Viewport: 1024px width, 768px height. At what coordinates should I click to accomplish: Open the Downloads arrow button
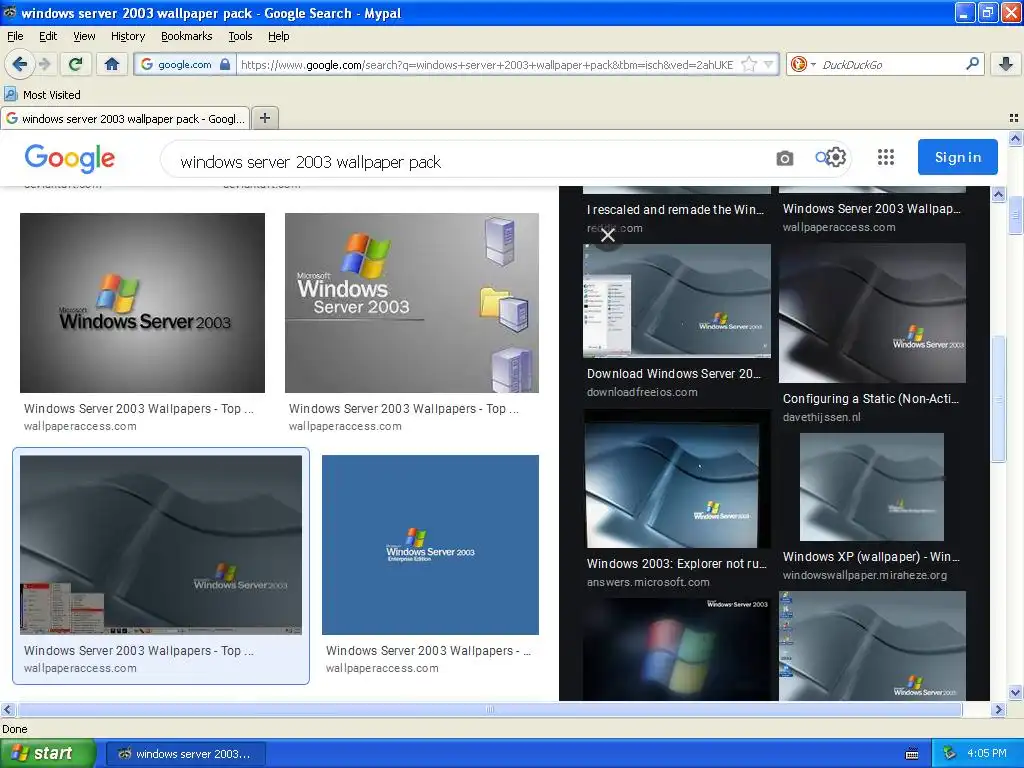click(x=1006, y=64)
